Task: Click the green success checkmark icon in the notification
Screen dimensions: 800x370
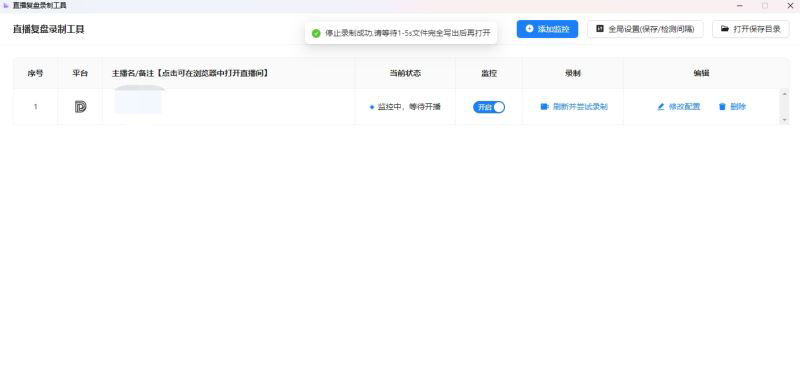Action: [316, 33]
